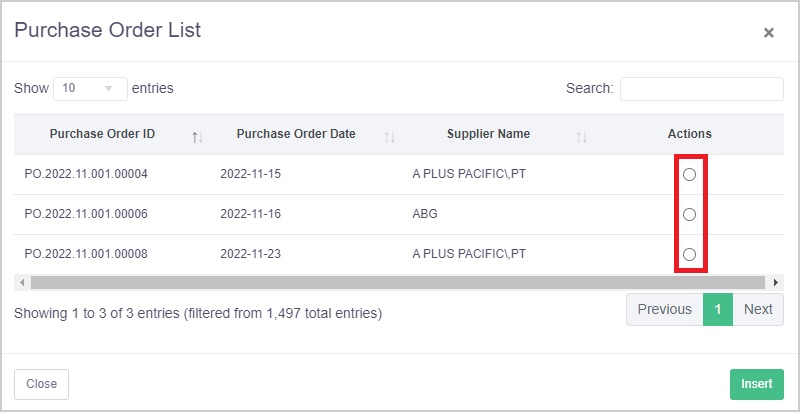
Task: Click the Actions column header
Action: (x=689, y=134)
